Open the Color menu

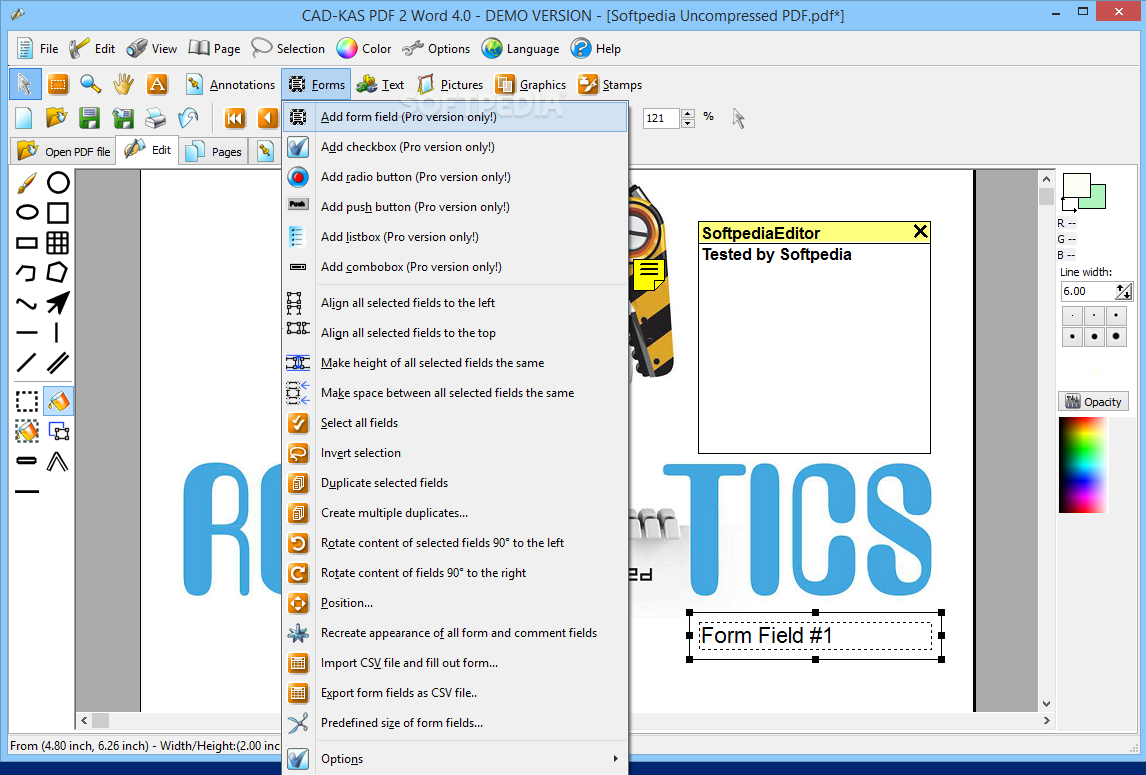(364, 48)
